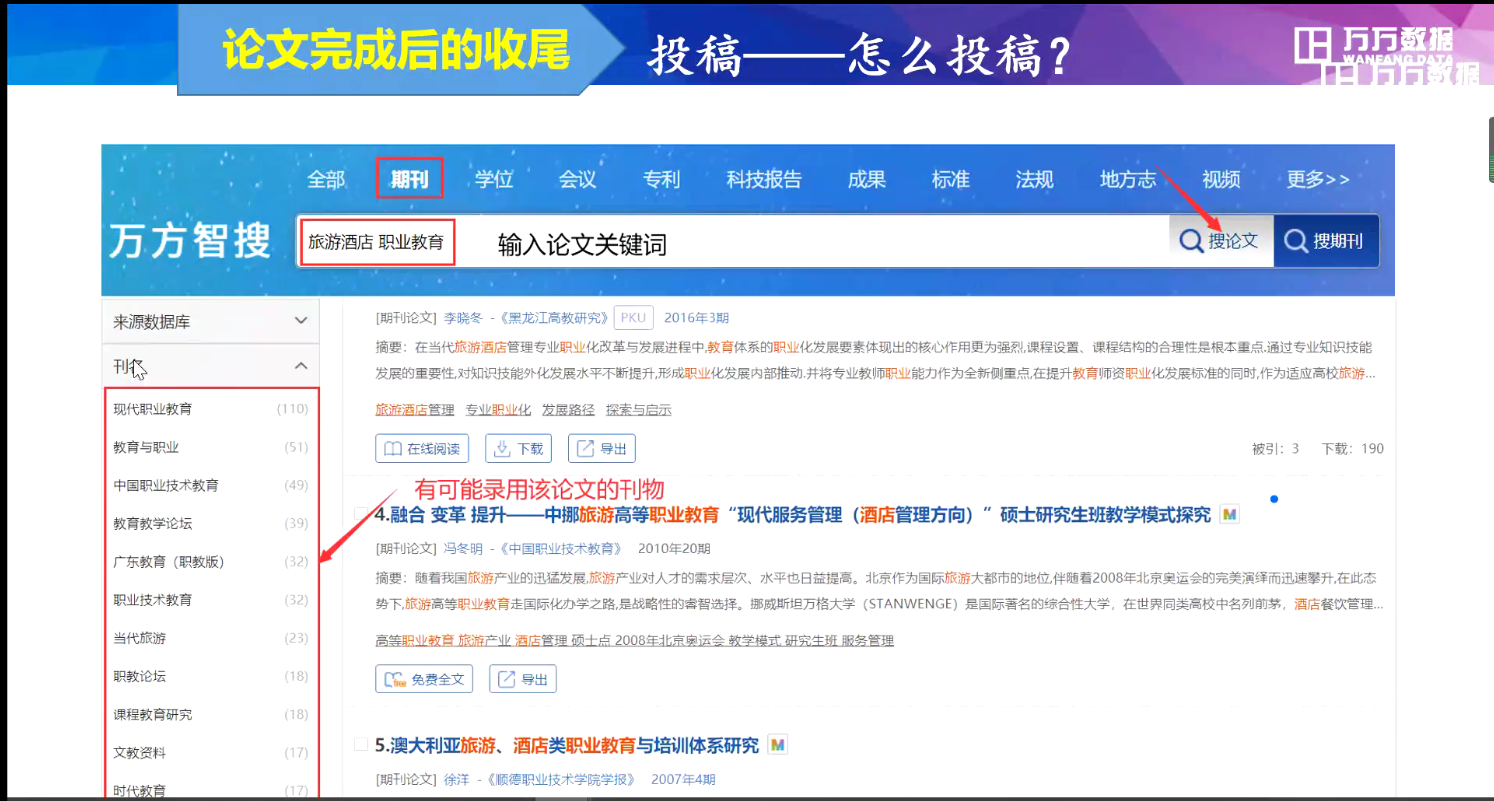
Task: Expand the 更多>> tab menu
Action: point(1318,179)
